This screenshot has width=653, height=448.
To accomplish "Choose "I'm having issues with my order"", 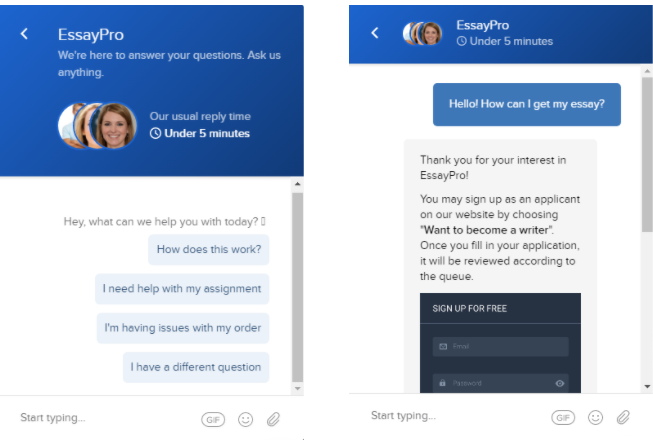I will point(183,328).
